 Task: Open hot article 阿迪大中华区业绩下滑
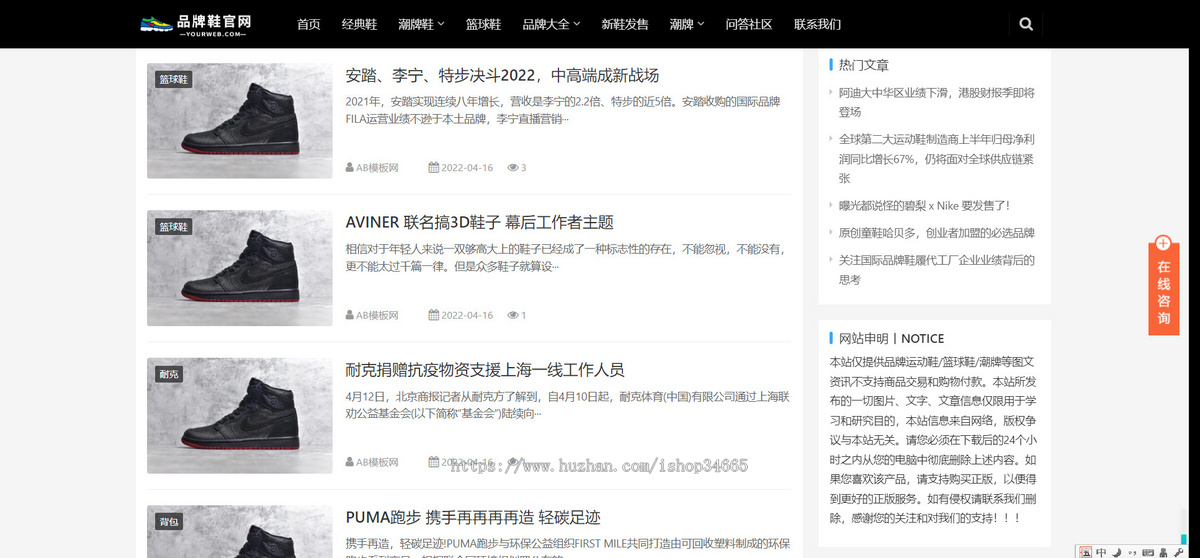tap(937, 102)
